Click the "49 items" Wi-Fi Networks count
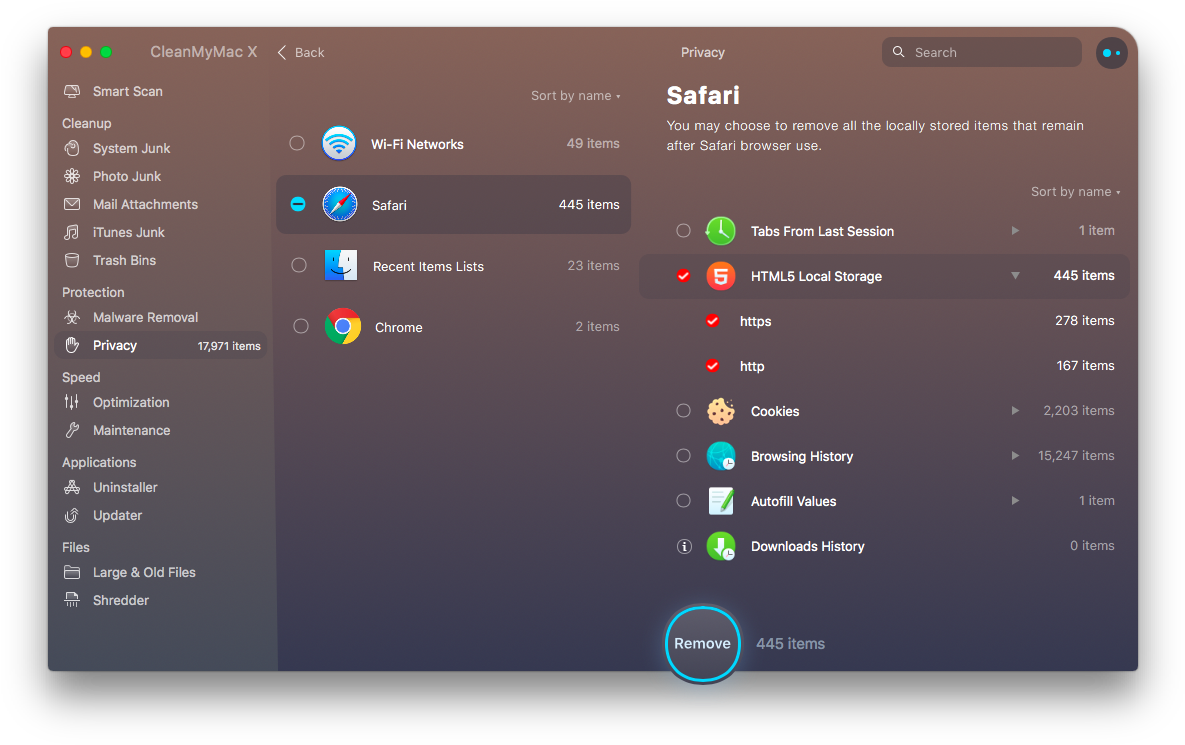1185x745 pixels. pyautogui.click(x=593, y=143)
